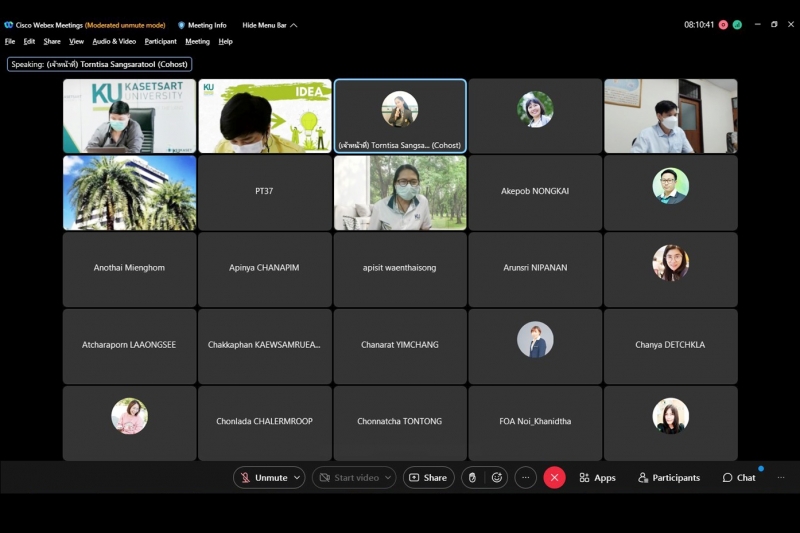
Task: Open the Audio & Video menu
Action: pyautogui.click(x=114, y=42)
